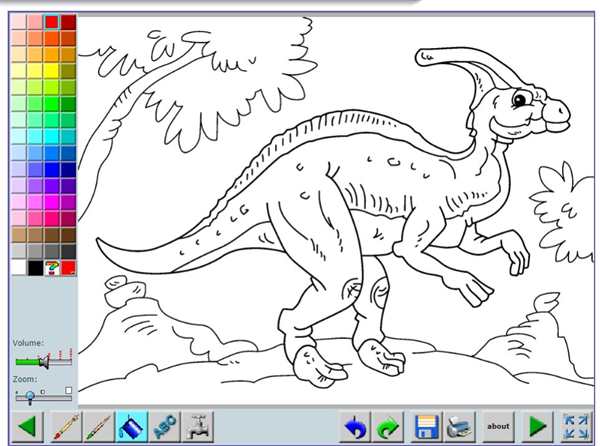Choose the highlighted pure red swatch in top row
This screenshot has height=446, width=600.
[52, 22]
